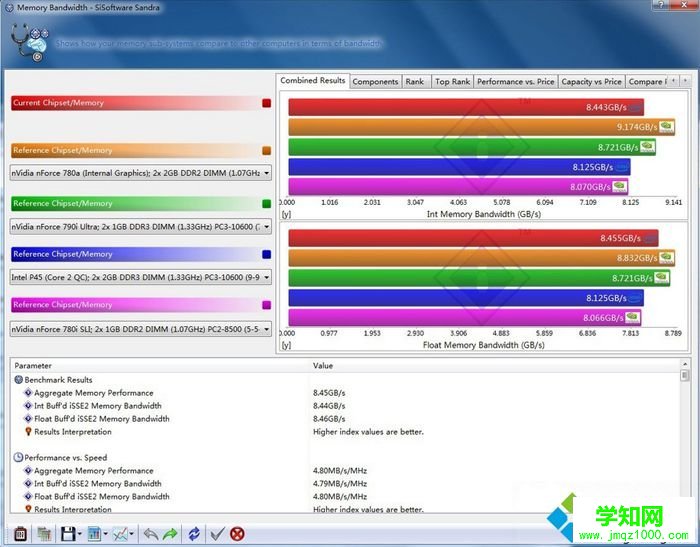This screenshot has height=547, width=700.
Task: Click the nVidia logo on 9.174GB/s bar
Action: pos(667,127)
